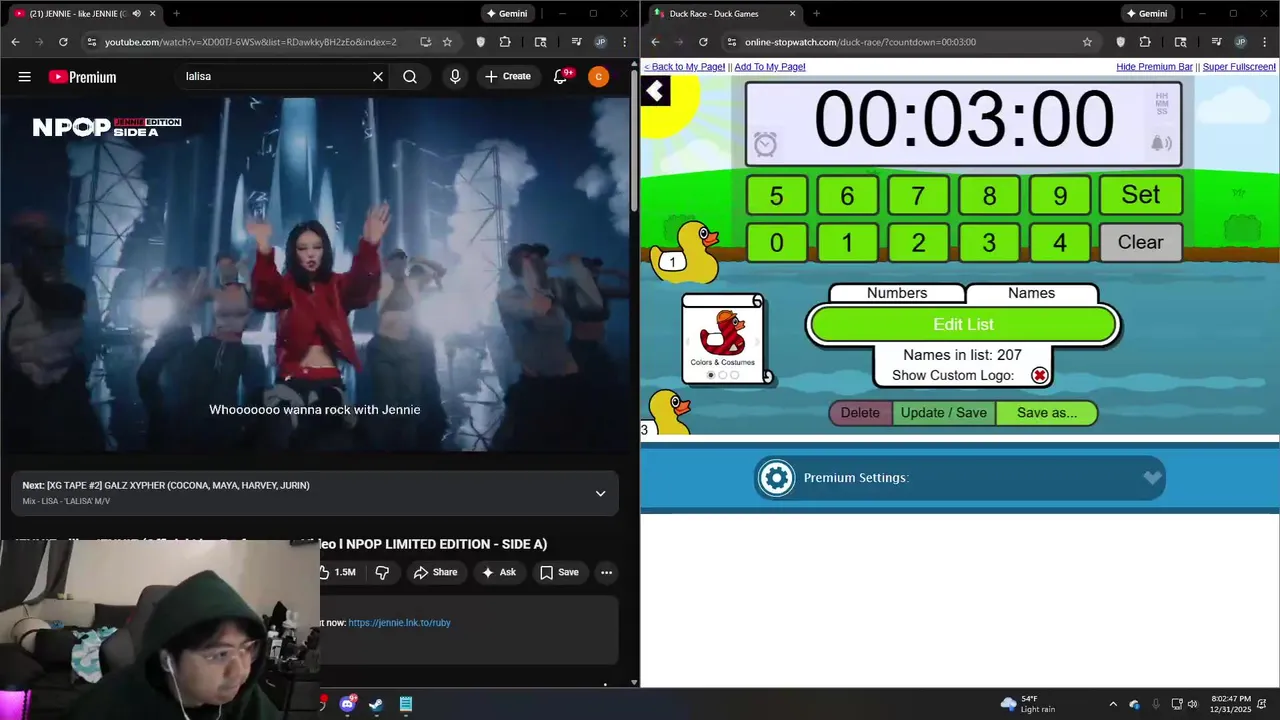Viewport: 1280px width, 720px height.
Task: Click the Duck Race address bar URL
Action: (x=860, y=42)
